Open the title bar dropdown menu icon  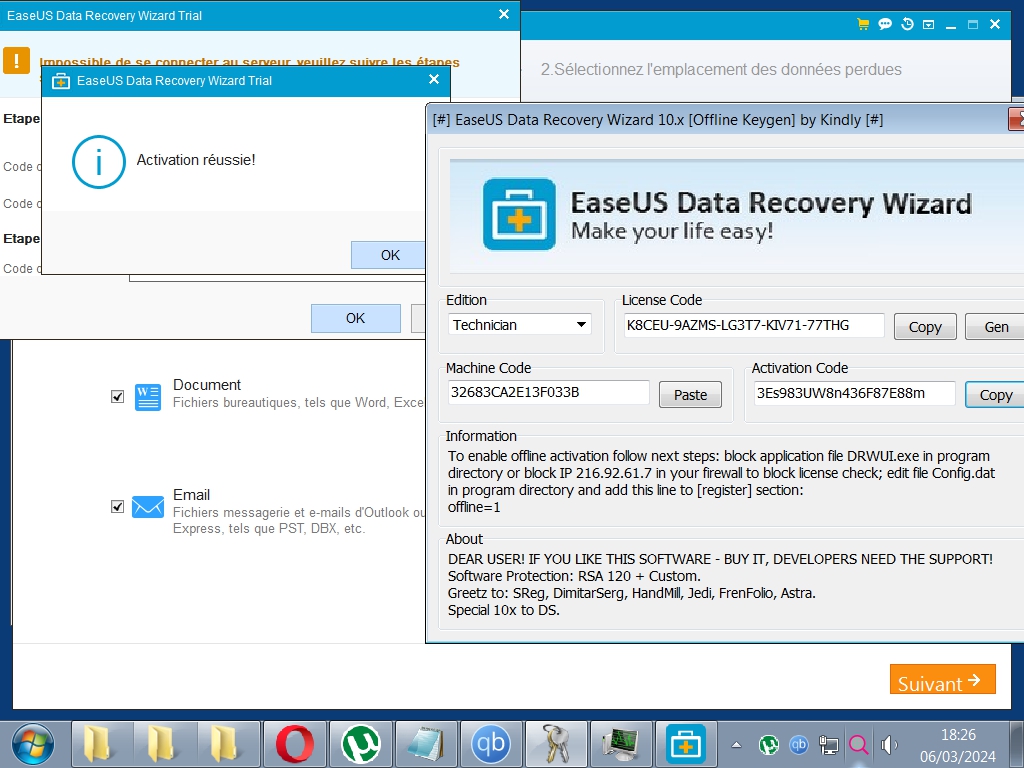point(929,24)
